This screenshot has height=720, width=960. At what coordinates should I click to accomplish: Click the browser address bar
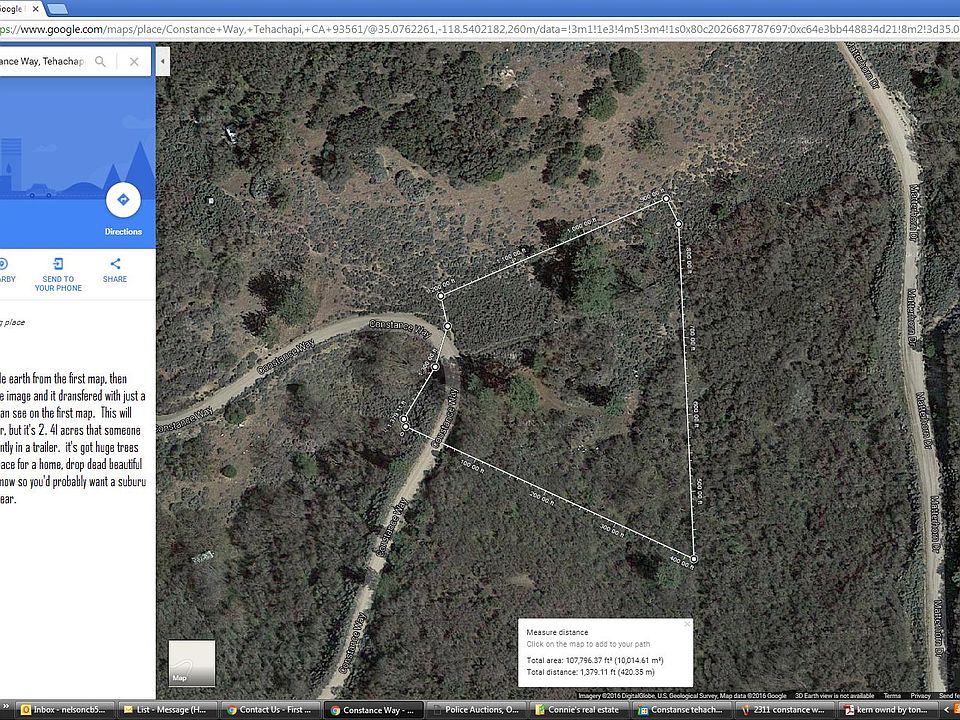click(400, 30)
